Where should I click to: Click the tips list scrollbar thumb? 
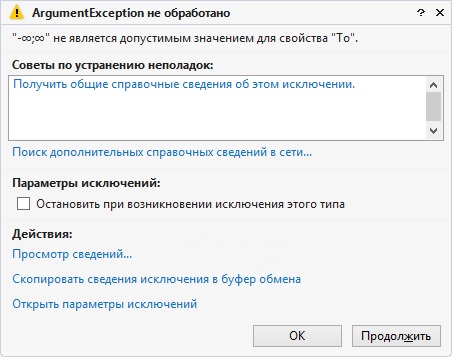coord(433,107)
